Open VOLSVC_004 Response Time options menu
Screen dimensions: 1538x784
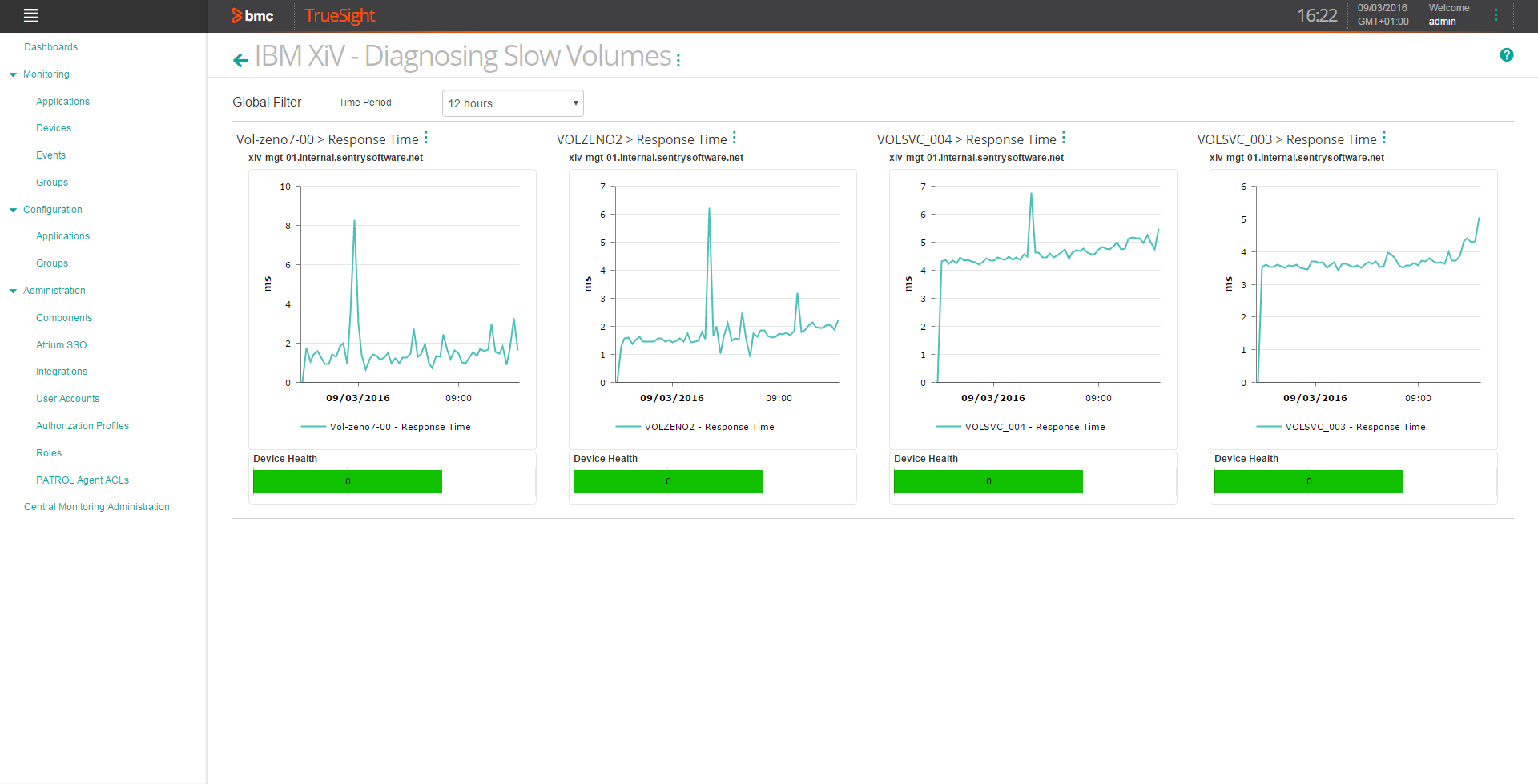pos(1063,138)
